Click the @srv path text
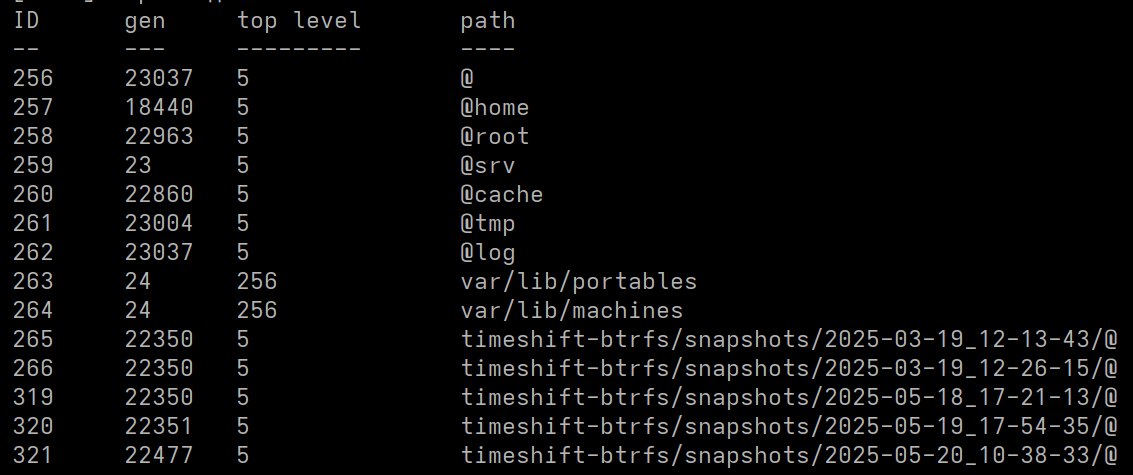 (x=488, y=166)
